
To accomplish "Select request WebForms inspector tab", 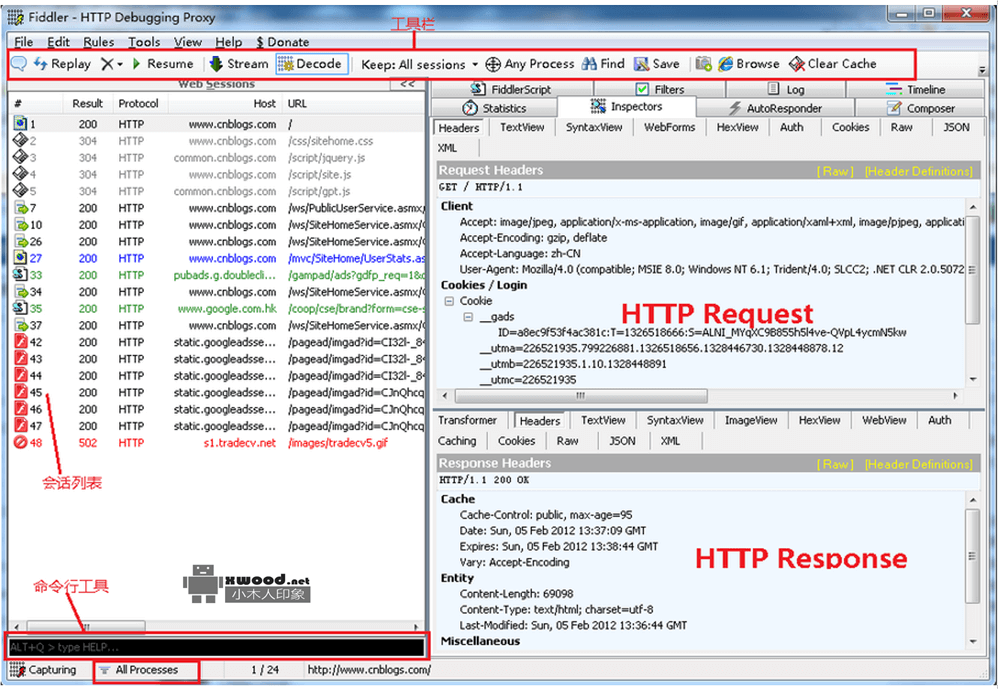I will [x=669, y=127].
